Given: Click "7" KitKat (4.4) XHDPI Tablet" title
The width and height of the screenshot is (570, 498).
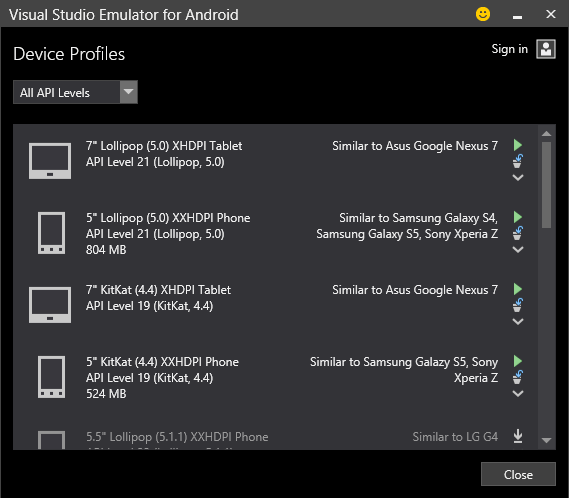Looking at the screenshot, I should (x=158, y=290).
